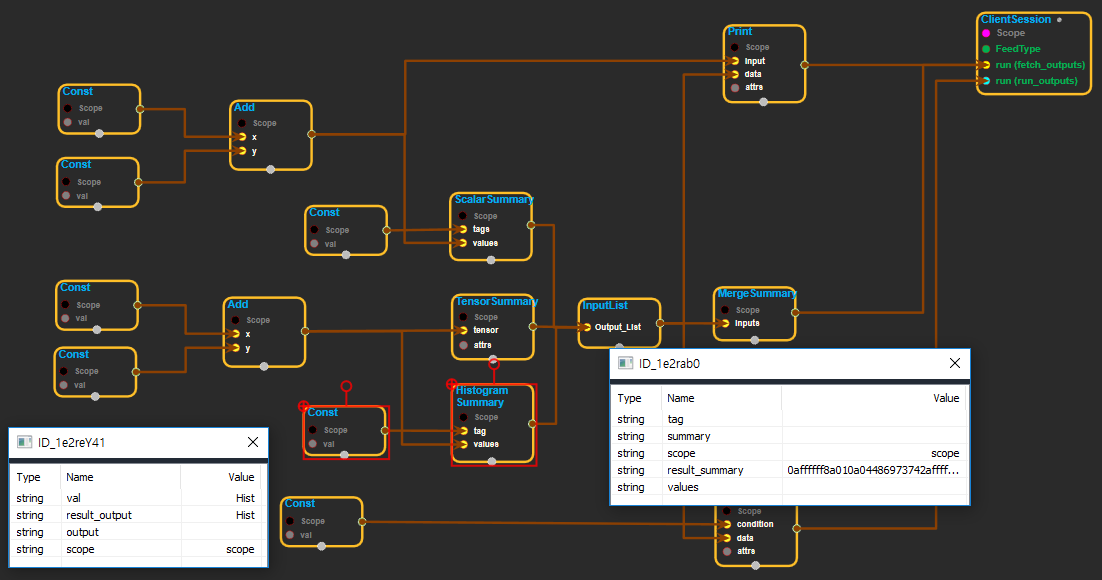
Task: Select the Histogram Summary node title
Action: coord(480,396)
